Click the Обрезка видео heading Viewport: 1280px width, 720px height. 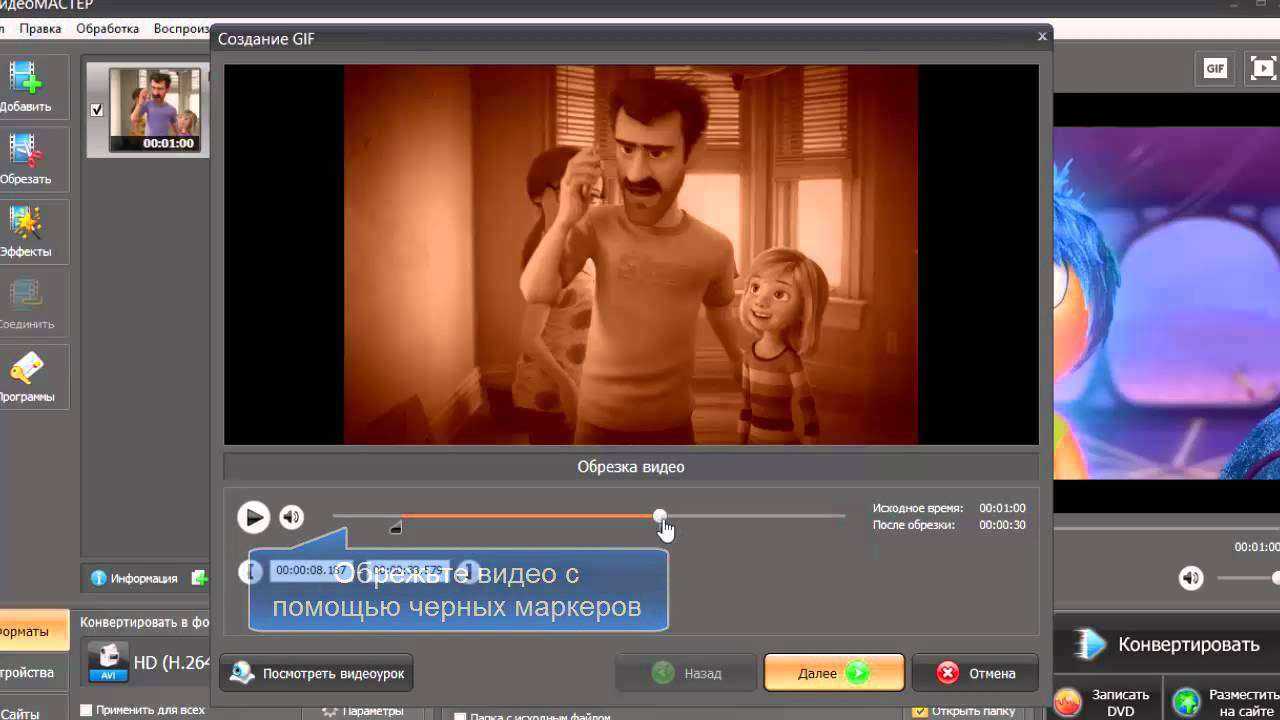click(631, 467)
